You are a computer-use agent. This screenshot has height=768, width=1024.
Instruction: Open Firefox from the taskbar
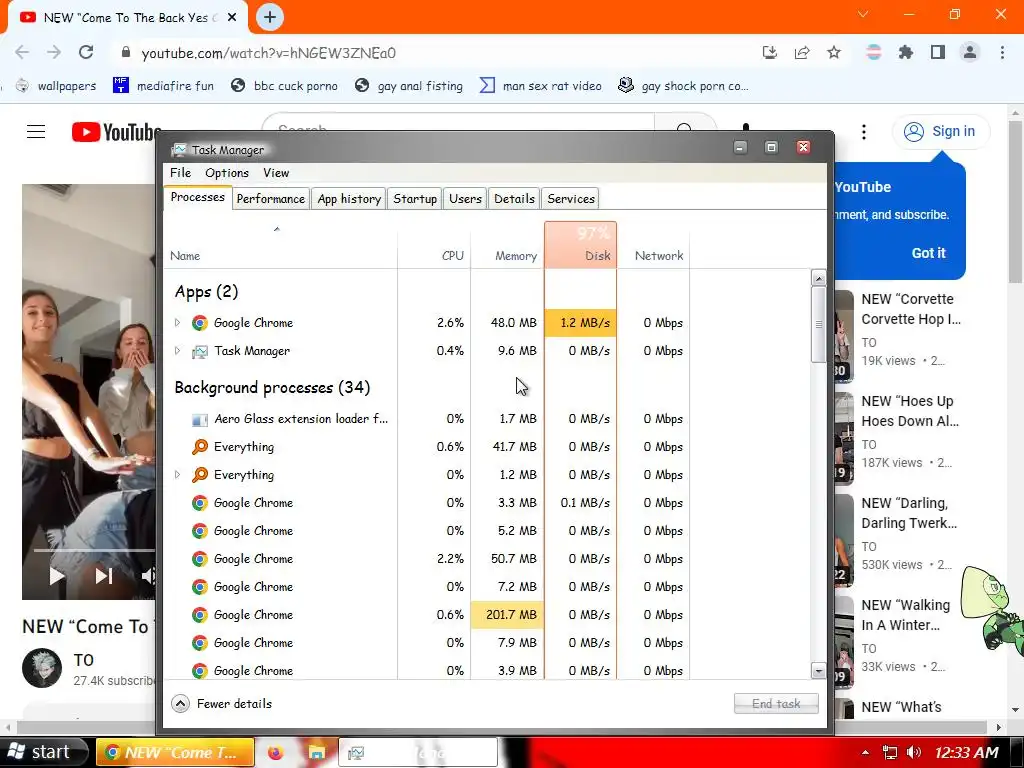[x=275, y=752]
